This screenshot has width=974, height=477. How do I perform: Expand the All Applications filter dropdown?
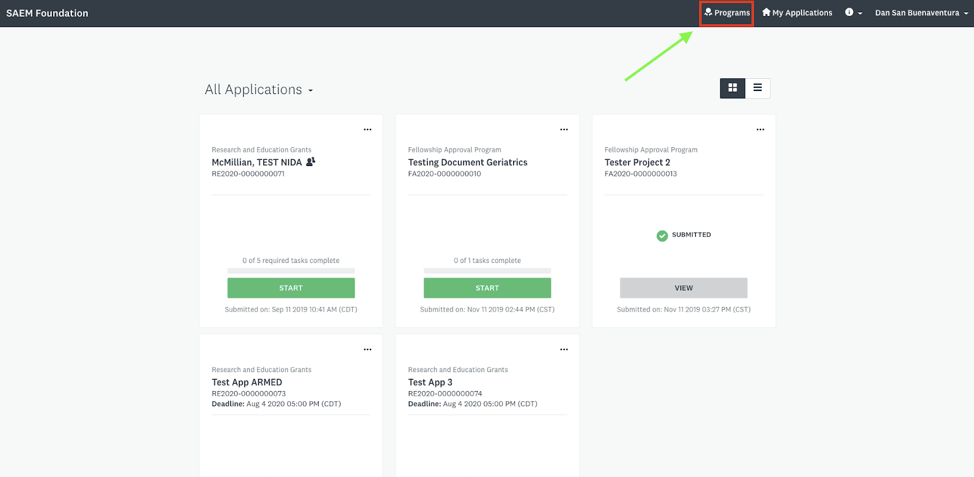[x=259, y=90]
